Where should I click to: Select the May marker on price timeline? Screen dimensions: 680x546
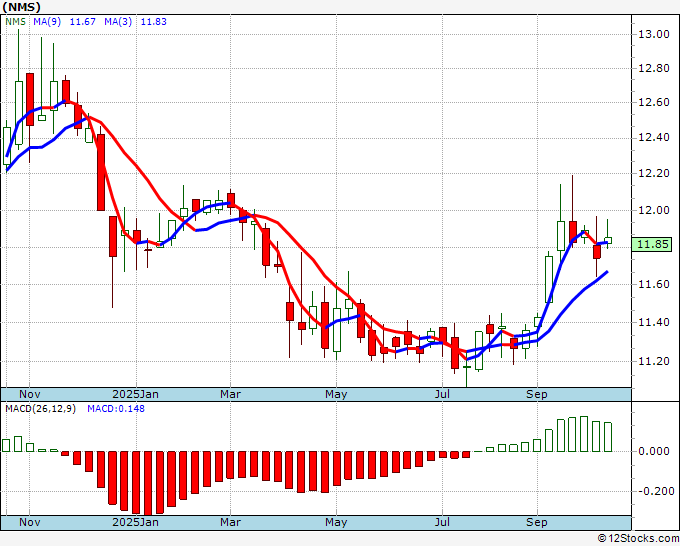[x=336, y=394]
